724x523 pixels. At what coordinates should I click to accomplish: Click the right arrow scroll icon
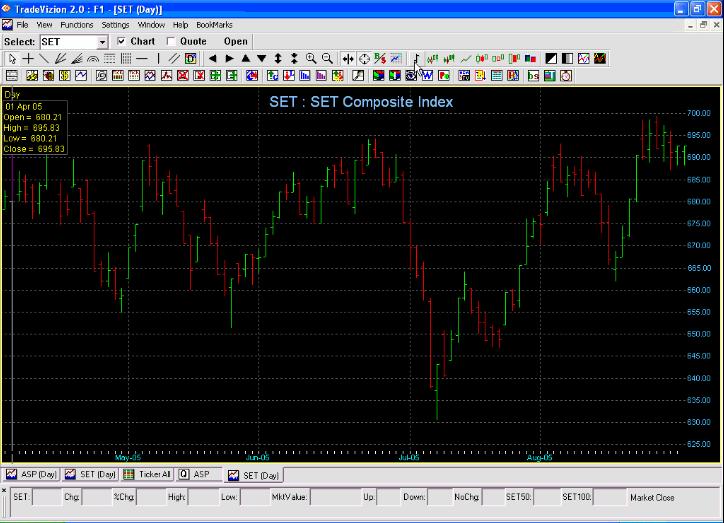[x=229, y=59]
